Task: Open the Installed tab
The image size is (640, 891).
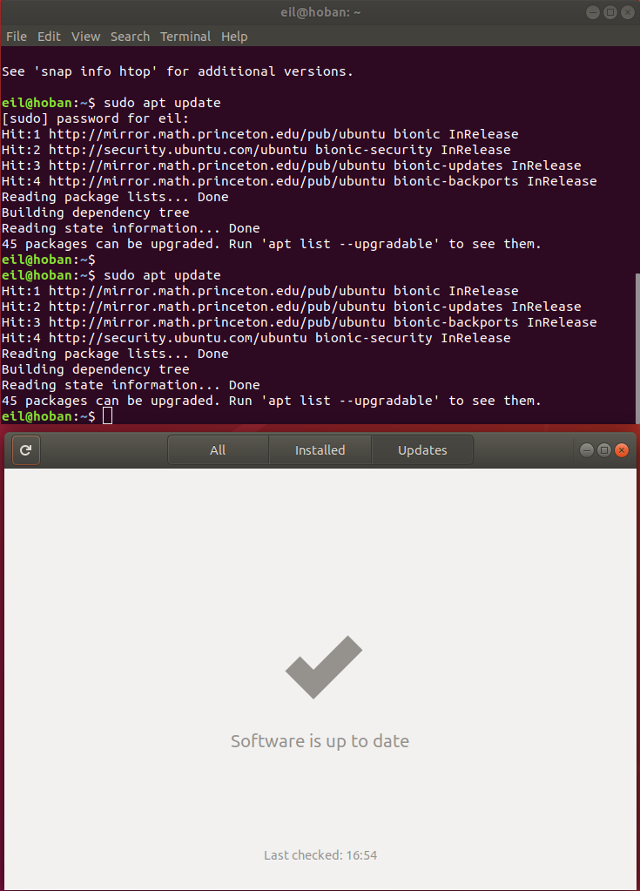Action: 320,450
